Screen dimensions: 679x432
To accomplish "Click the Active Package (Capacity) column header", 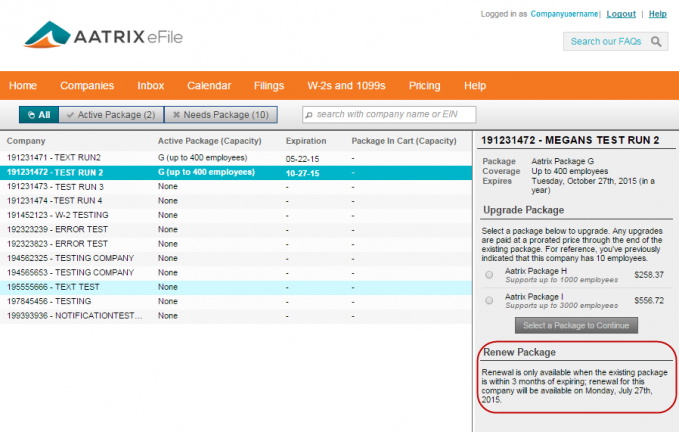I will point(210,141).
